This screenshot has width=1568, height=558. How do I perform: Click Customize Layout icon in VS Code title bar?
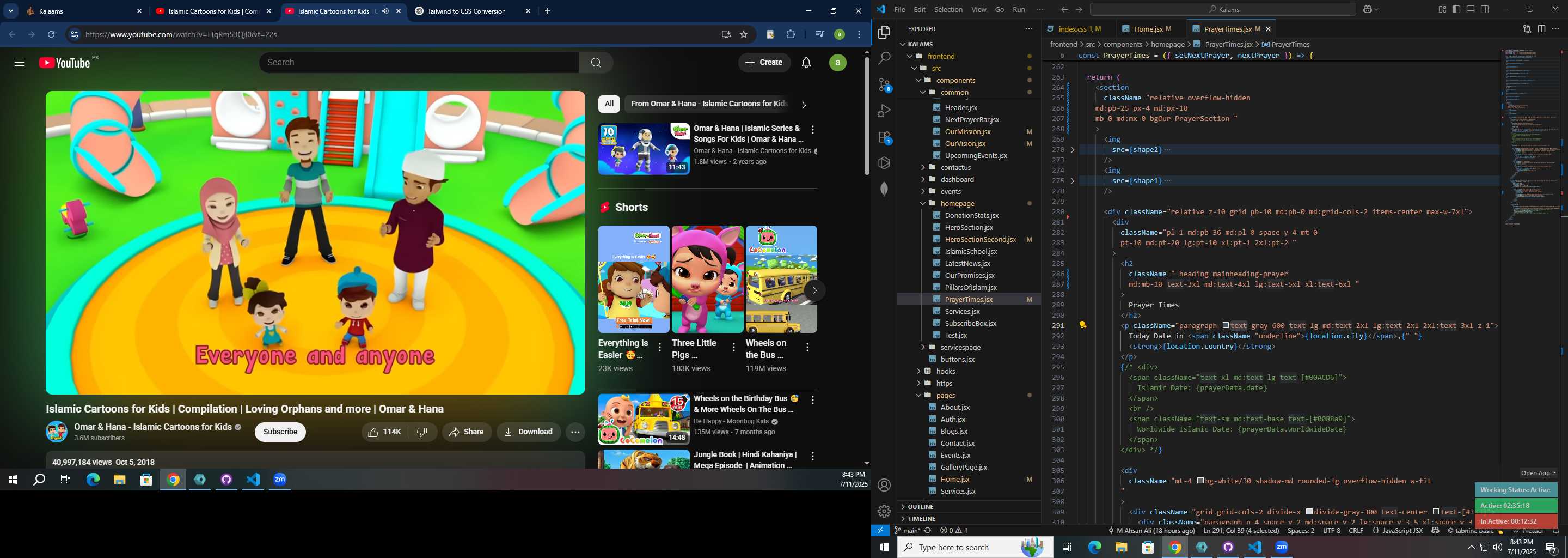[x=1443, y=9]
